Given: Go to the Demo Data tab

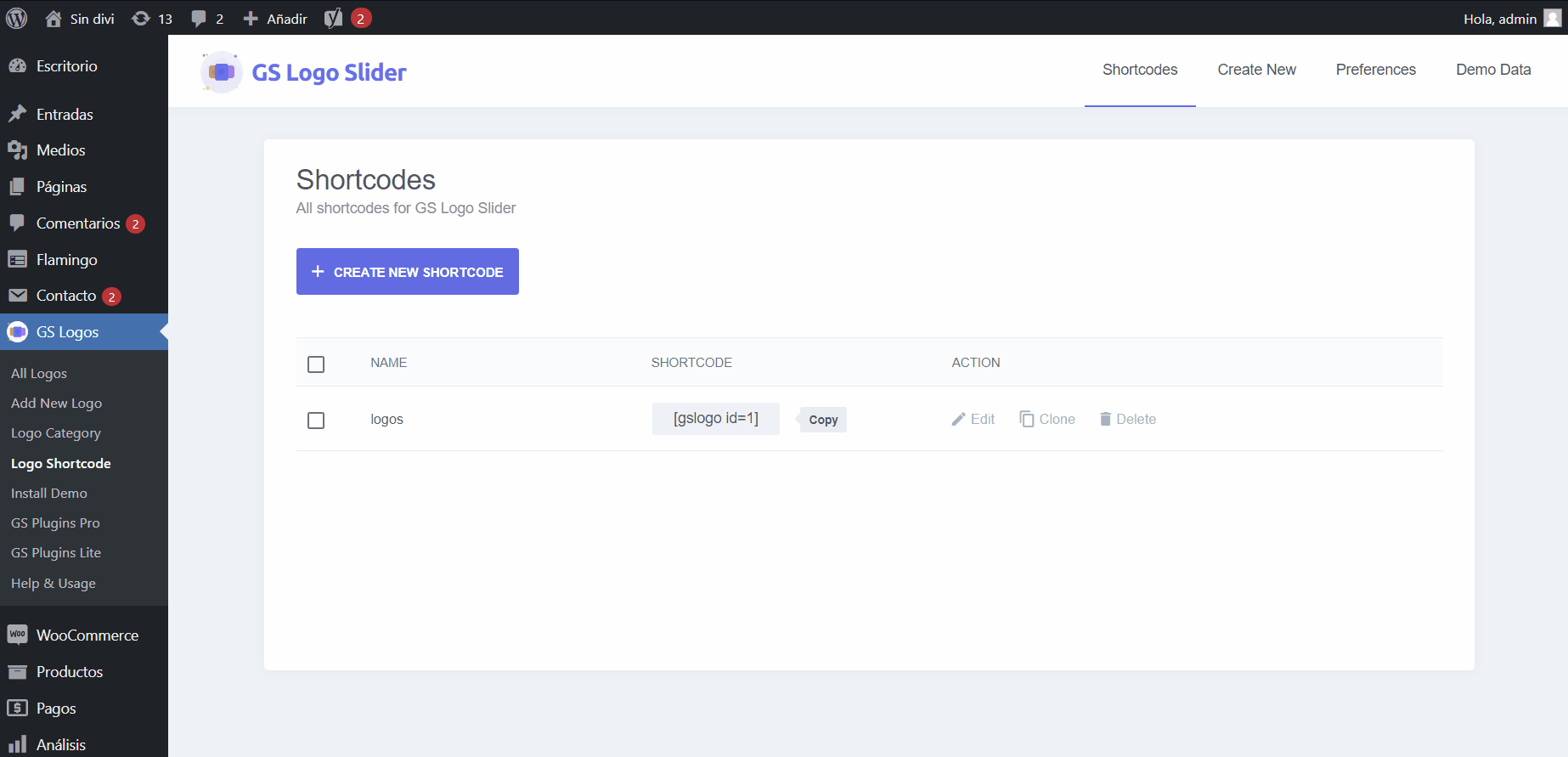Looking at the screenshot, I should click(x=1492, y=70).
